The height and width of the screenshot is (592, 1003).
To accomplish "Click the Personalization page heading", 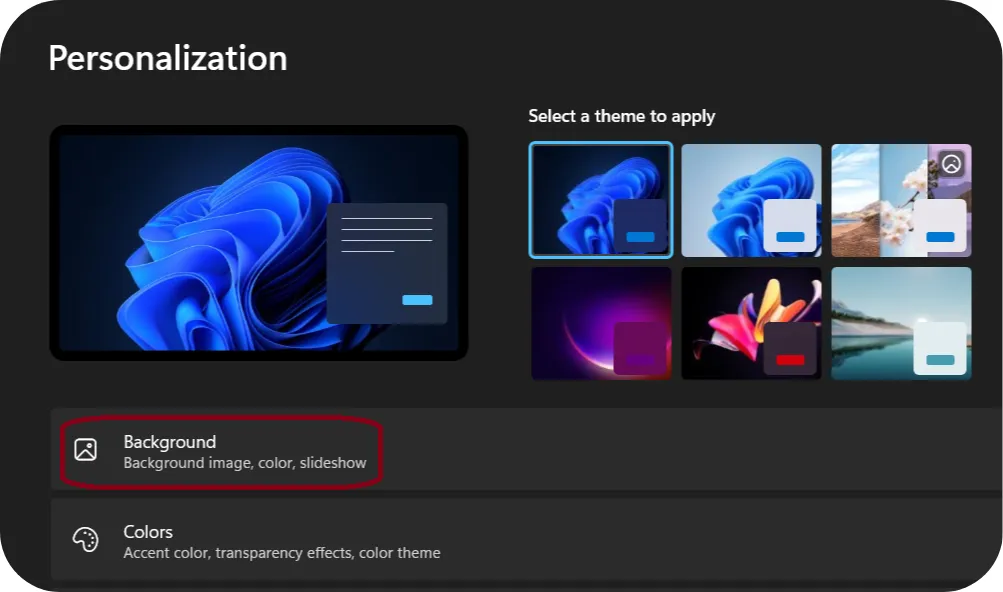I will [168, 58].
